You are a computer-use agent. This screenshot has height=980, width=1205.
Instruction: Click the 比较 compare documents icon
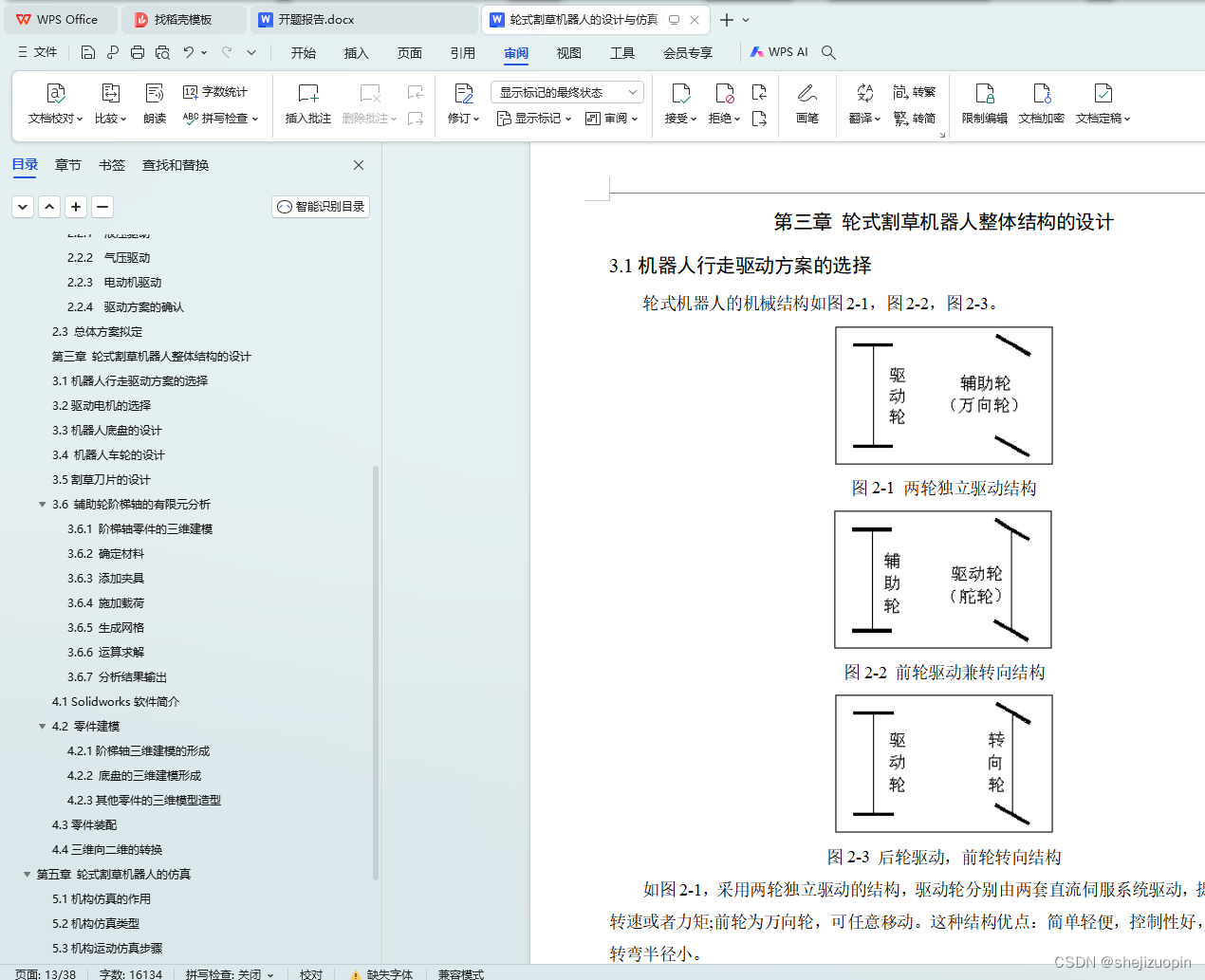(x=110, y=93)
